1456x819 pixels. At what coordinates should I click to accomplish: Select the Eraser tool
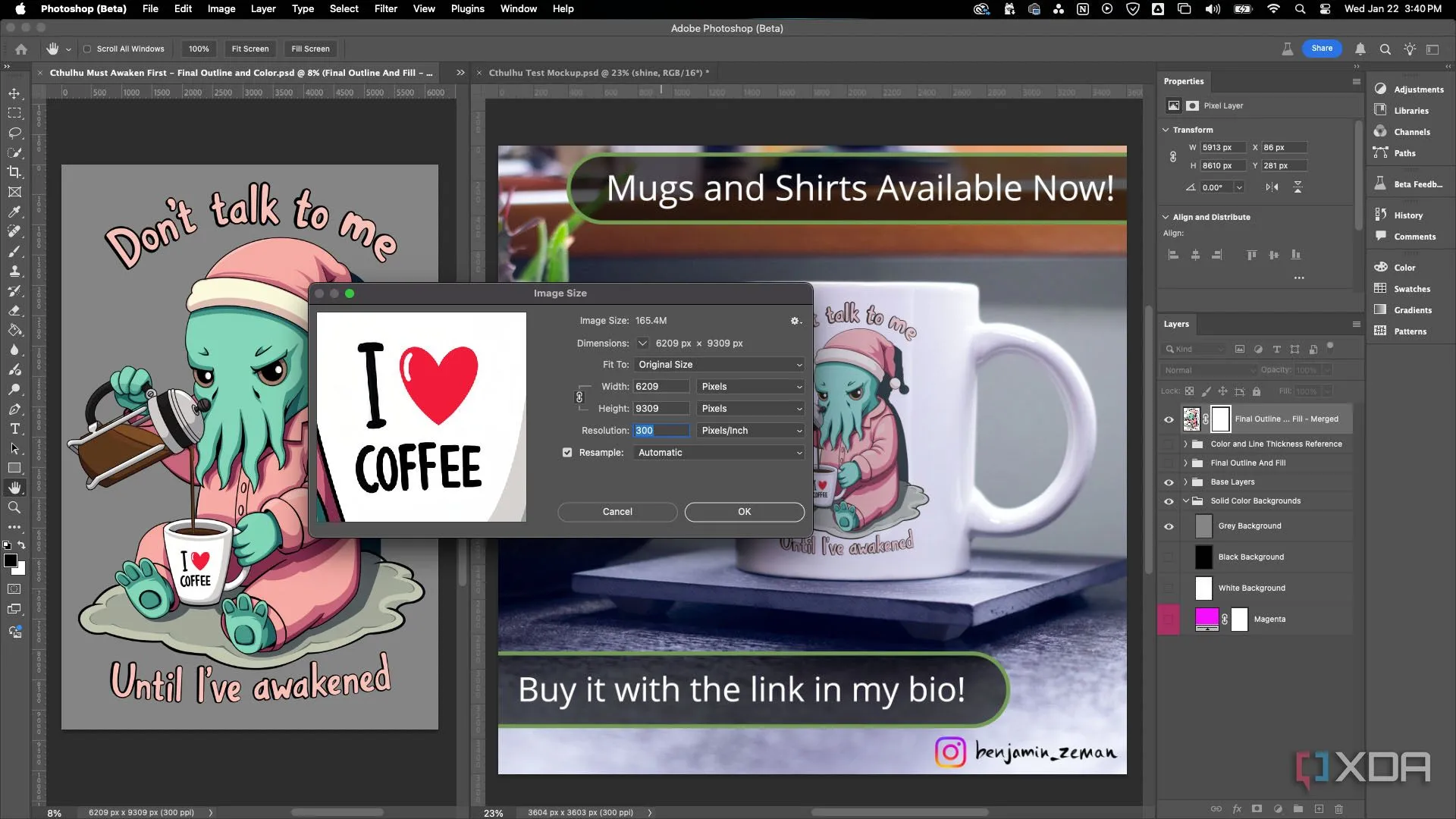click(14, 310)
